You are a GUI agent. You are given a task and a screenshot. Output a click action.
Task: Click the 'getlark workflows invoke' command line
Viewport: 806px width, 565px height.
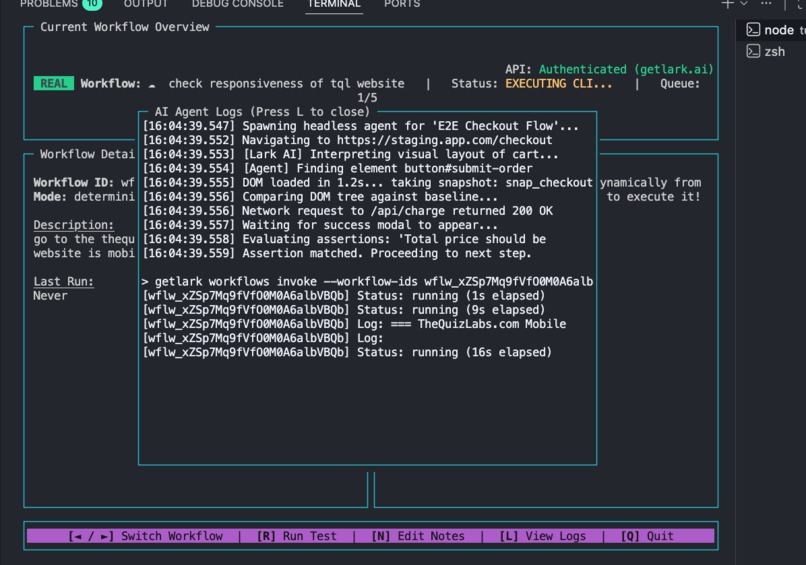[x=367, y=281]
